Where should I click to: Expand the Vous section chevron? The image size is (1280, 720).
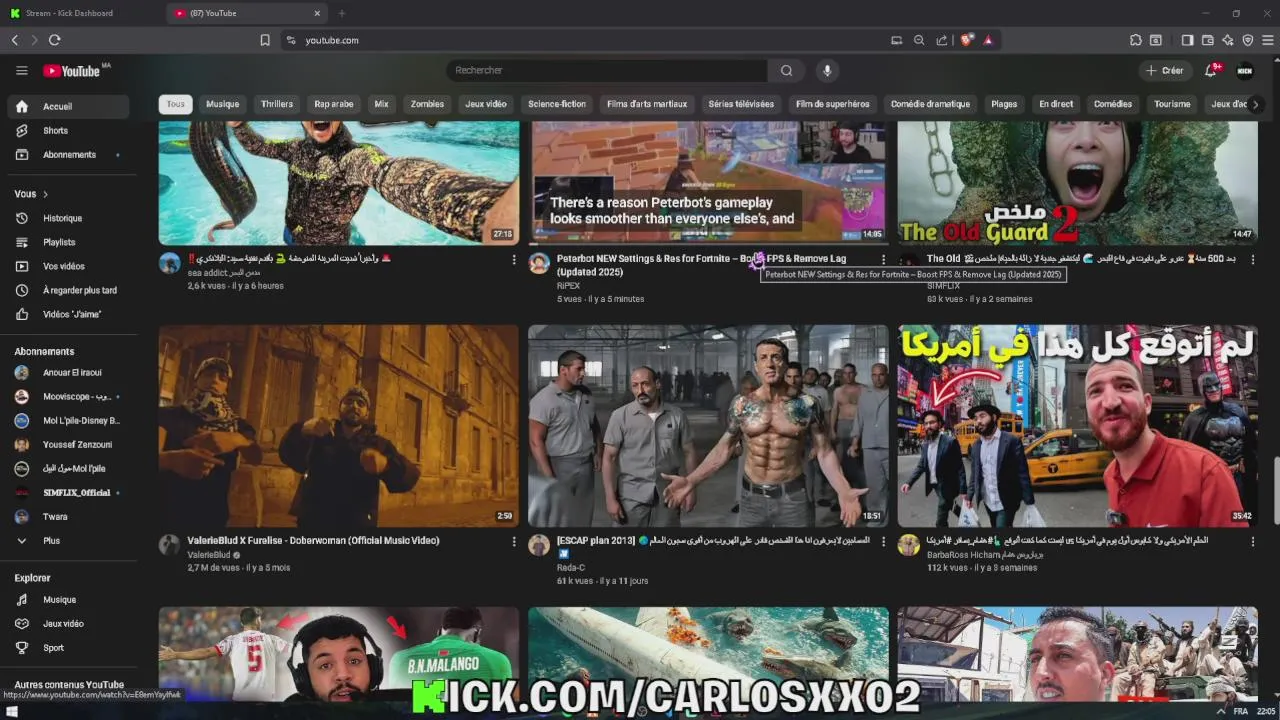(45, 194)
